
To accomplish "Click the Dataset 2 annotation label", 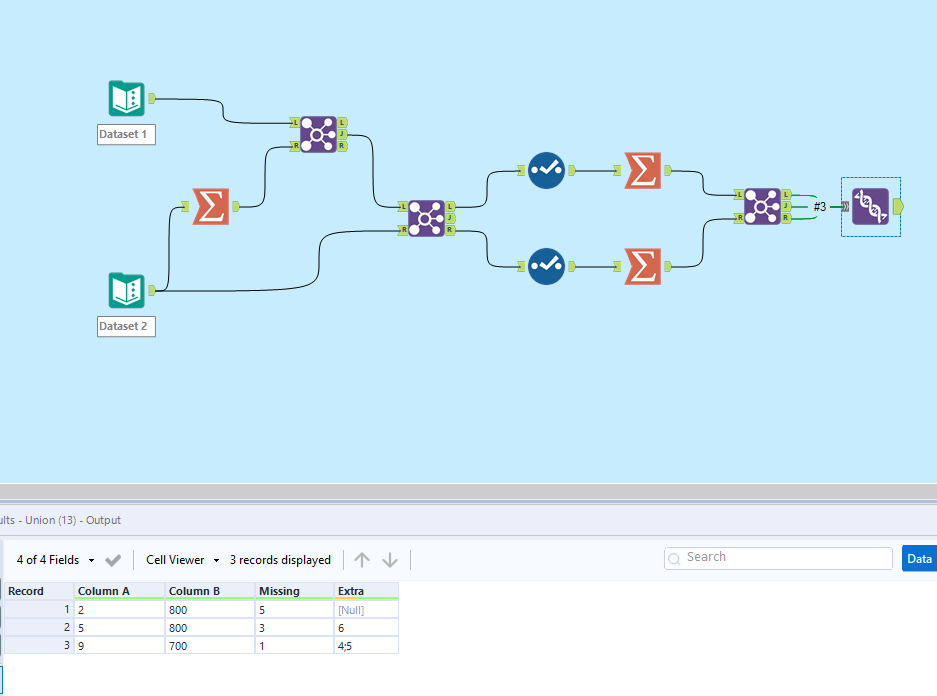I will tap(126, 326).
